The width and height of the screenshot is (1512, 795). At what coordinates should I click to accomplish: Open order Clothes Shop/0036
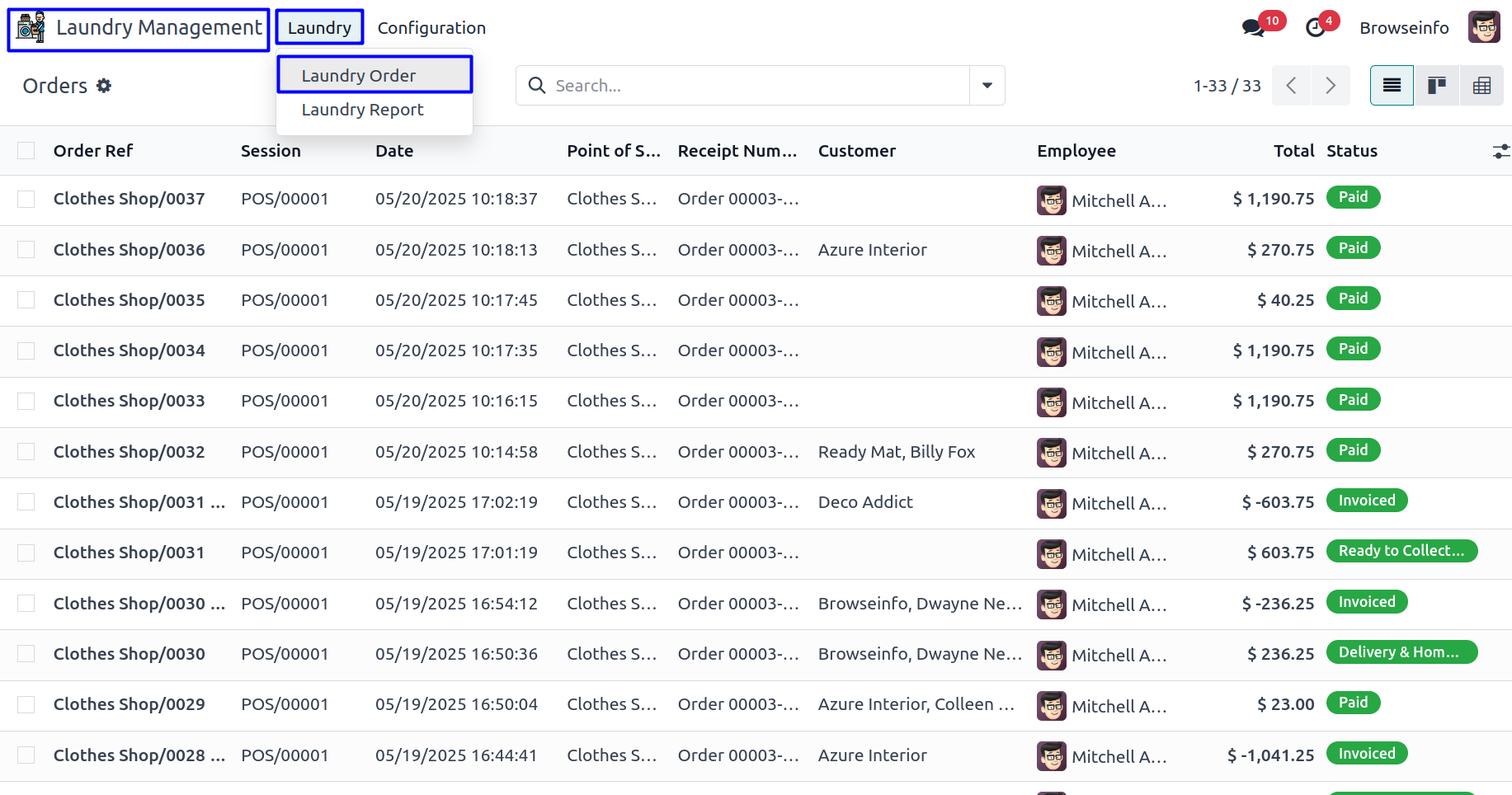pyautogui.click(x=129, y=250)
